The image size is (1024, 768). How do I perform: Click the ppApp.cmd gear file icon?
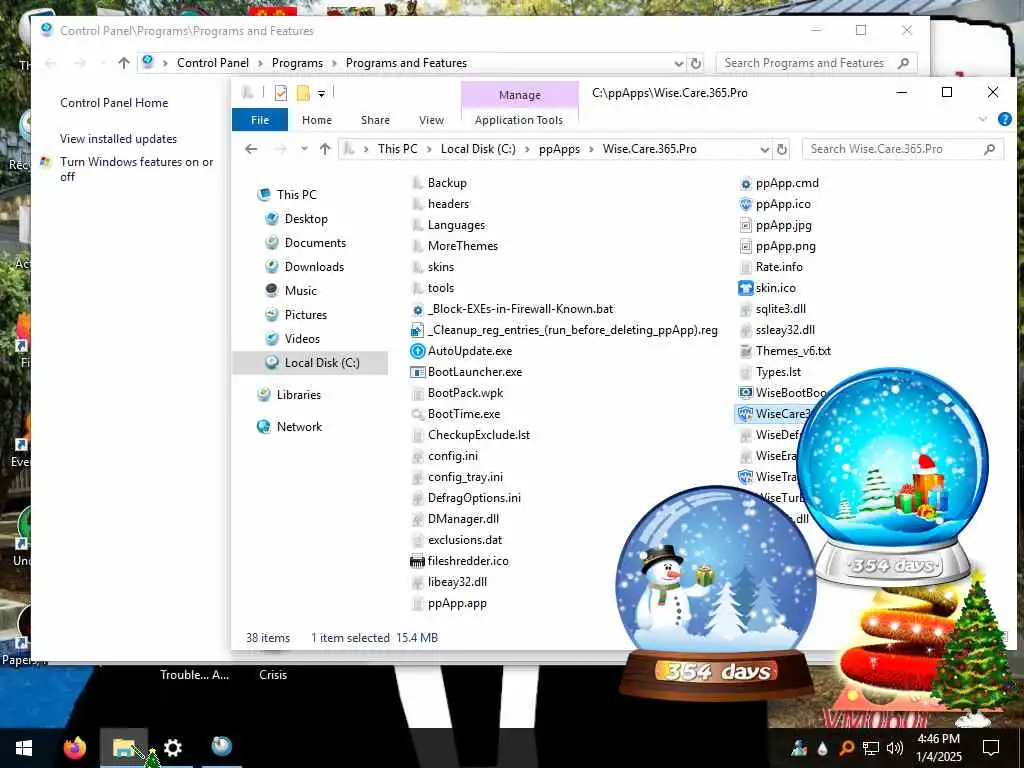click(x=745, y=184)
